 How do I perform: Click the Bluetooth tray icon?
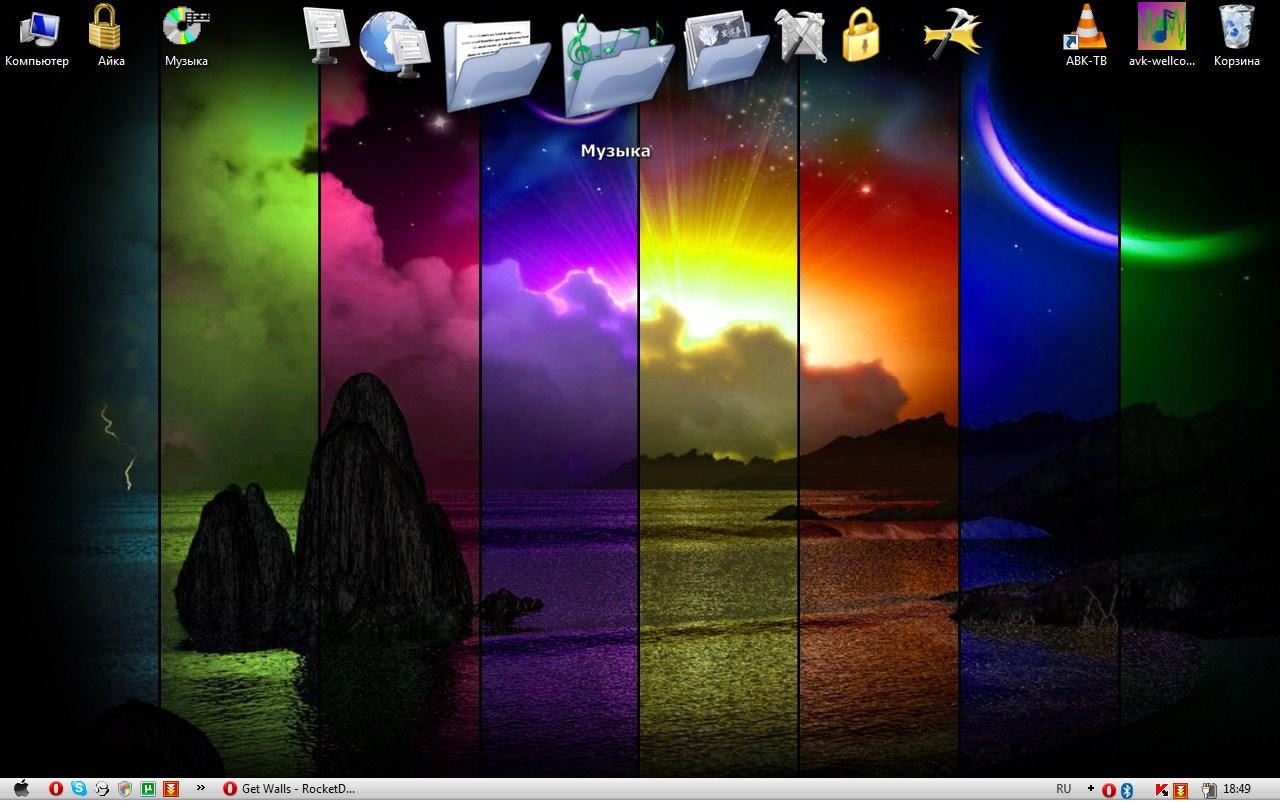point(1126,790)
